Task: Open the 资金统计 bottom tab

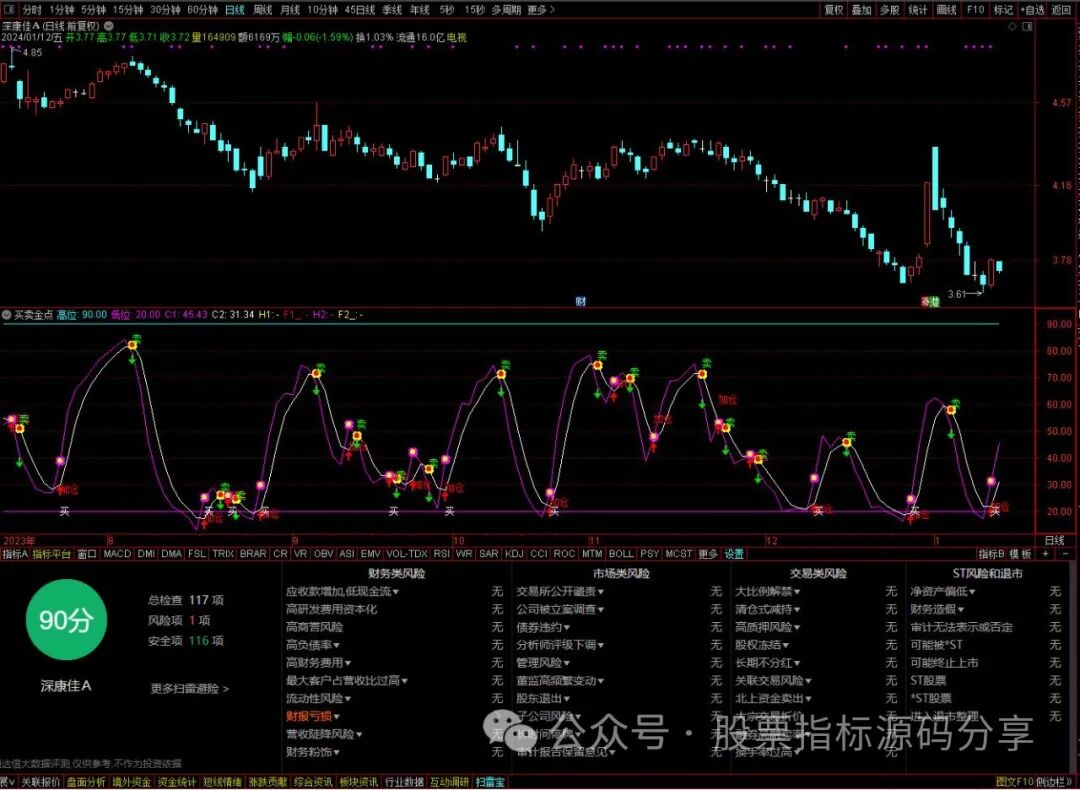Action: tap(177, 782)
